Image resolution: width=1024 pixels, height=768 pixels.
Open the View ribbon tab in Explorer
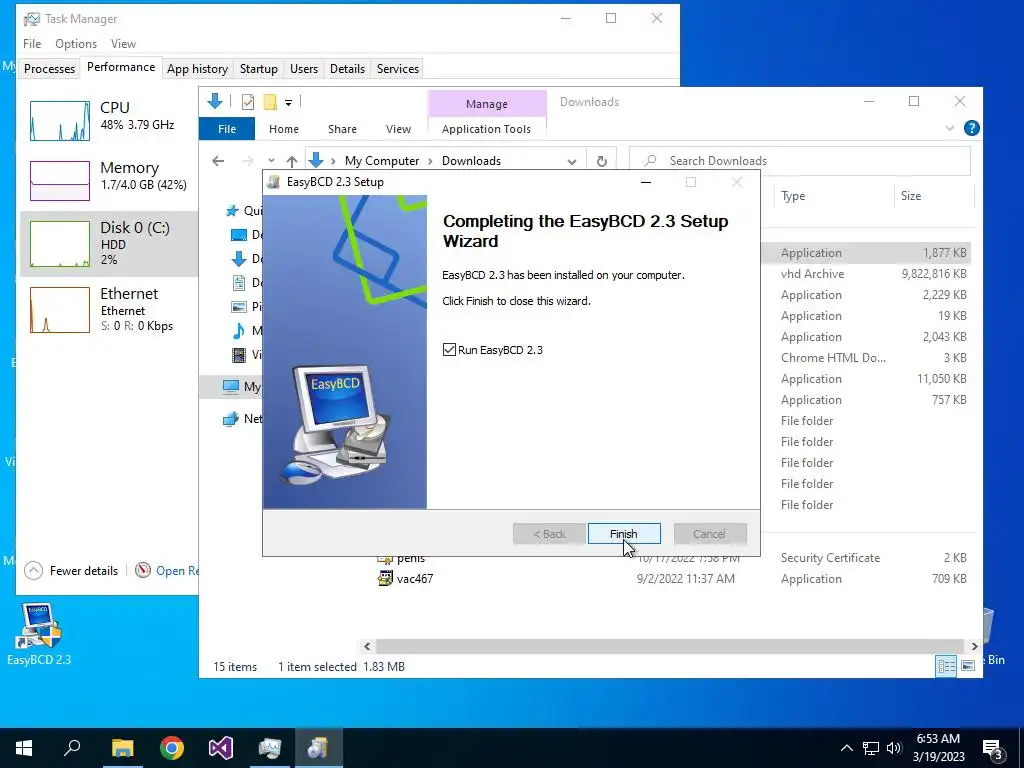(398, 129)
